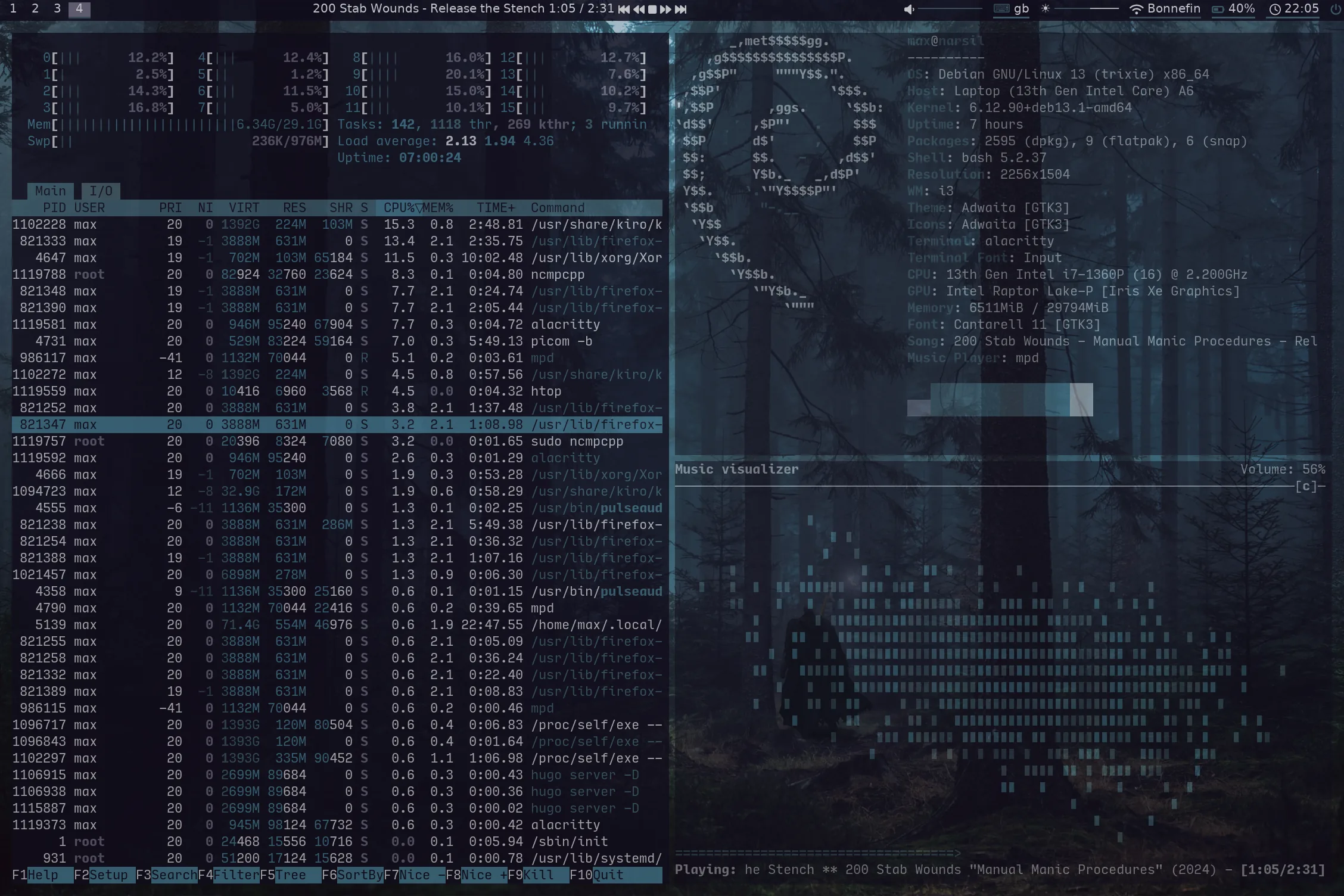Click the speaker volume icon
1344x896 pixels.
[909, 9]
